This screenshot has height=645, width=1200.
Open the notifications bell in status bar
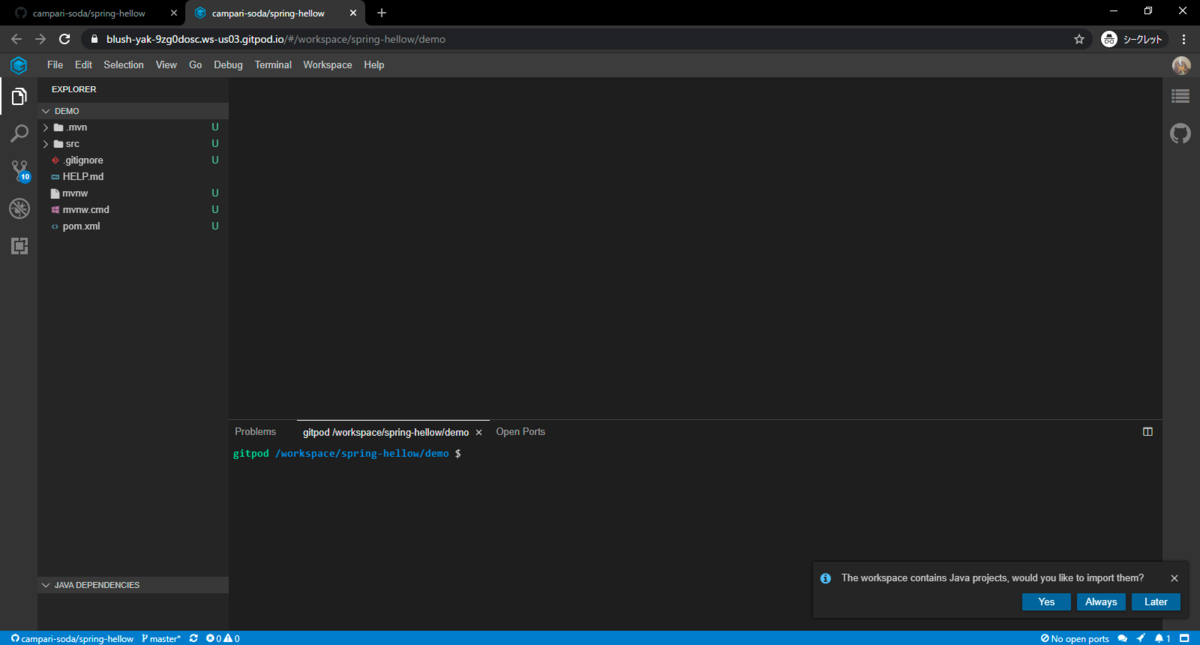click(1163, 638)
